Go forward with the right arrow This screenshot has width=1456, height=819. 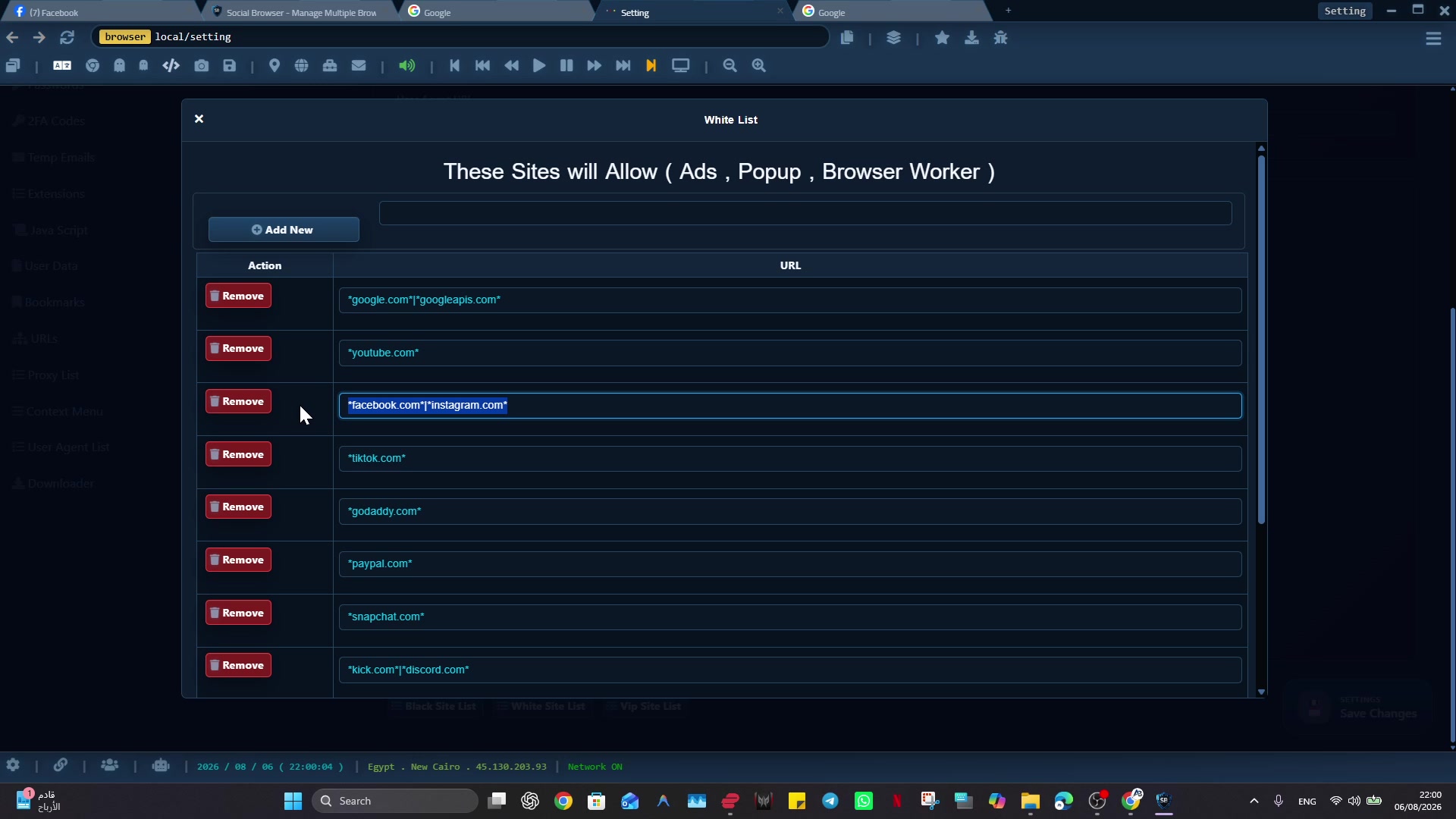point(39,37)
